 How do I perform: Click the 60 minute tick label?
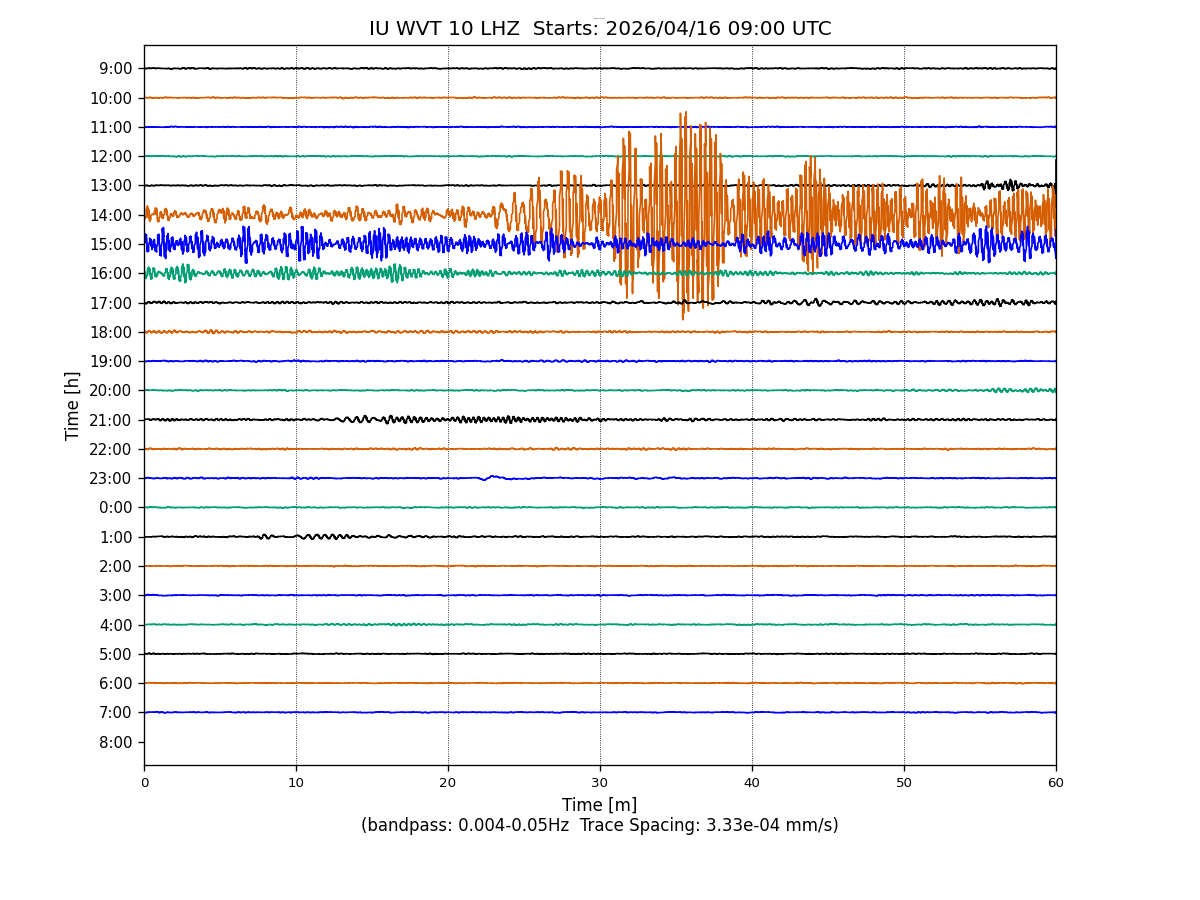[x=1055, y=783]
